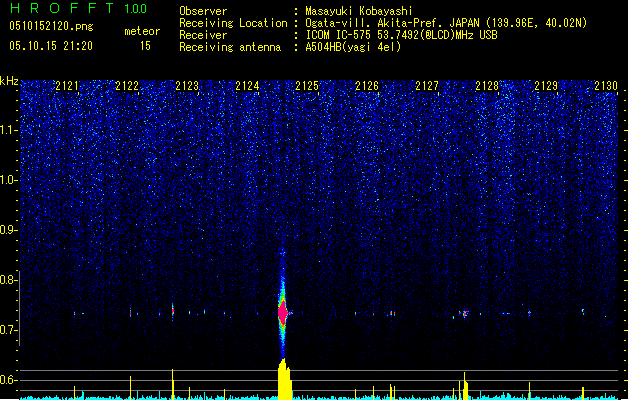Click the meteor count value 15
629x400 pixels.
coord(145,46)
